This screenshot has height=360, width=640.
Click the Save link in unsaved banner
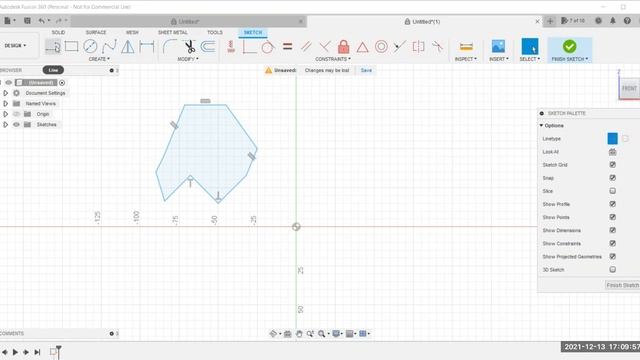coord(366,70)
